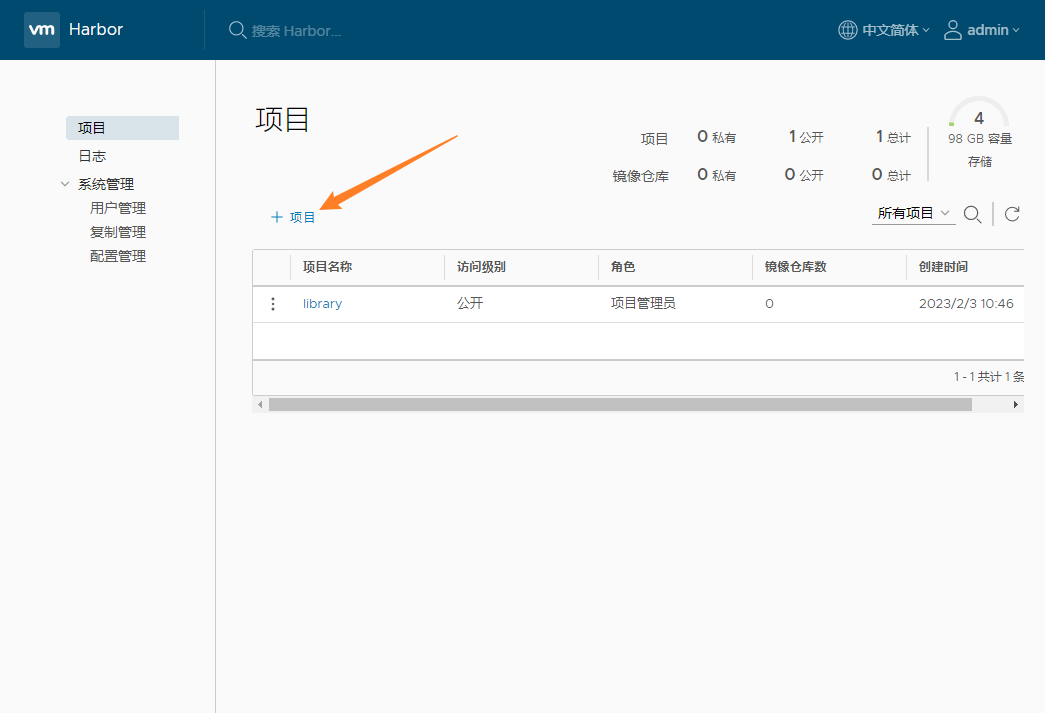Screen dimensions: 1045x713
Task: Open 配置管理 settings page
Action: coord(118,256)
